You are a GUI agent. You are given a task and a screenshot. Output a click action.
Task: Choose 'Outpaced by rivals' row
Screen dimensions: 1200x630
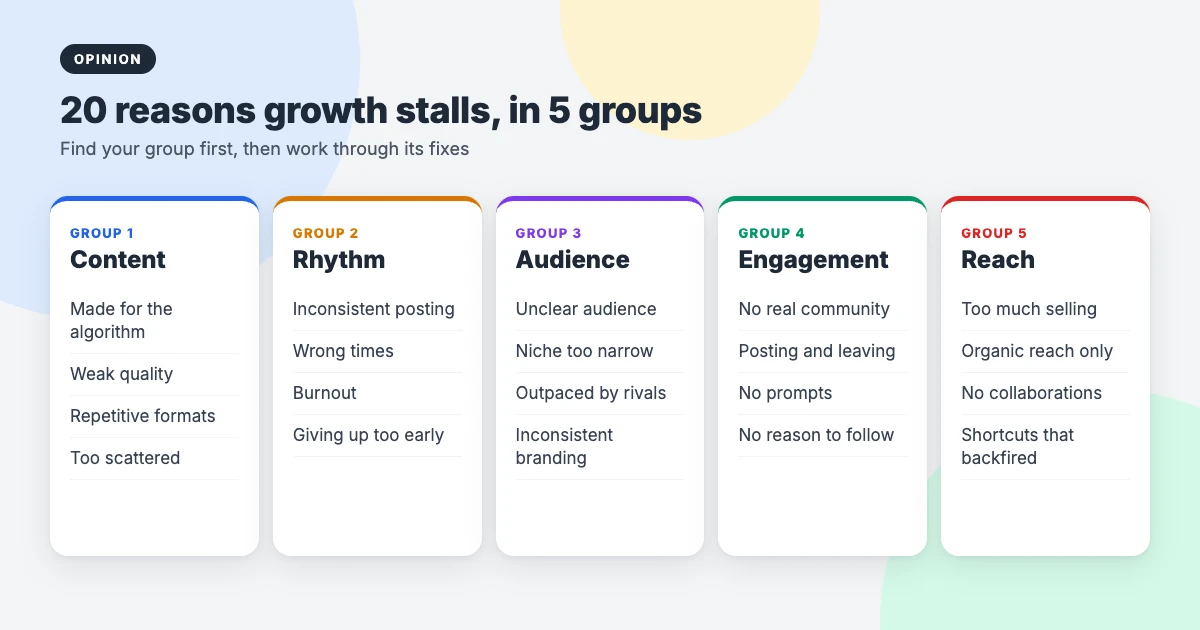(600, 393)
